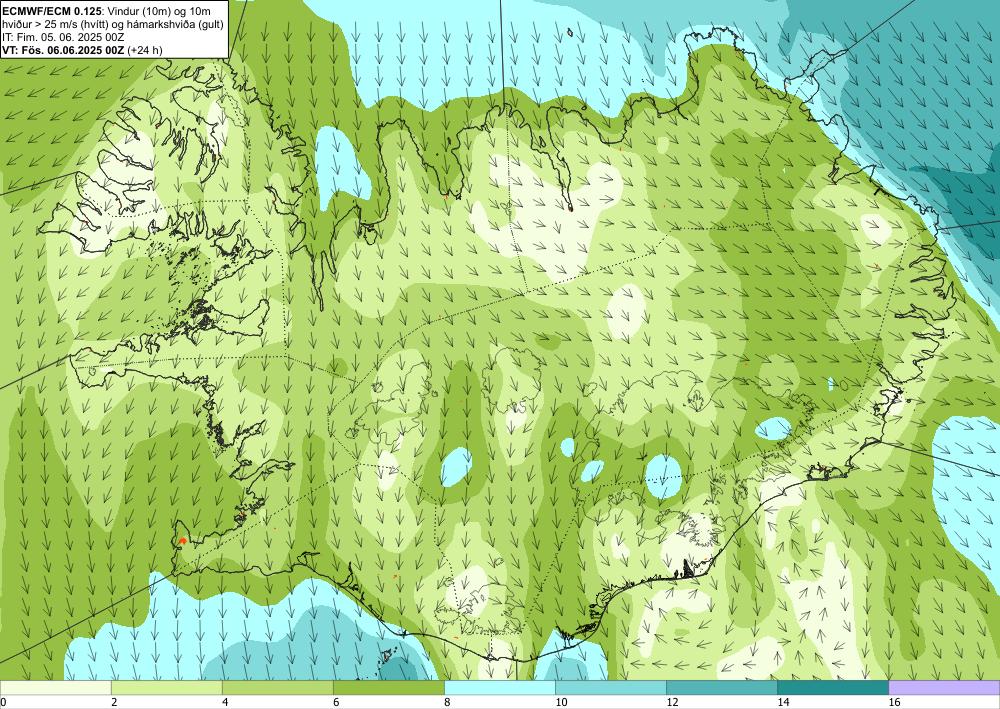
Task: Click the legend scale label '16'
Action: point(895,702)
